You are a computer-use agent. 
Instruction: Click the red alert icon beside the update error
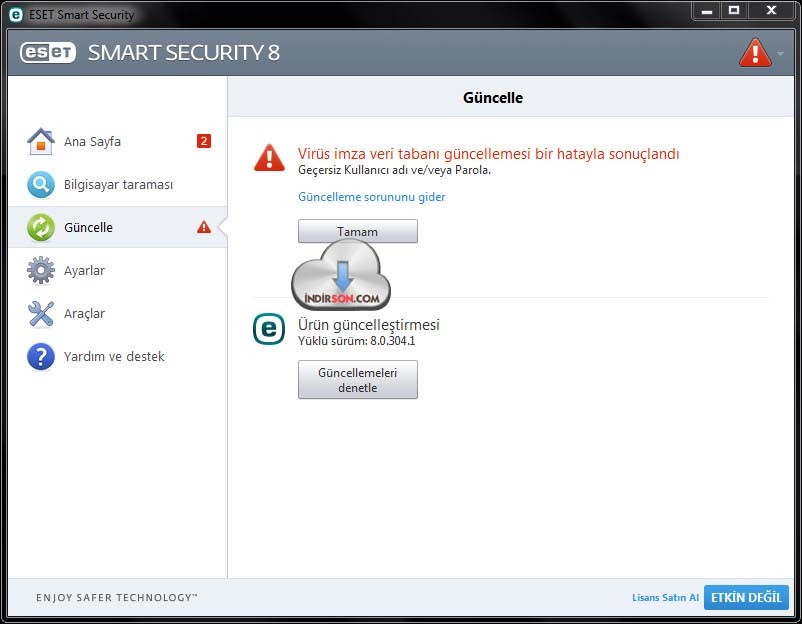[x=270, y=158]
